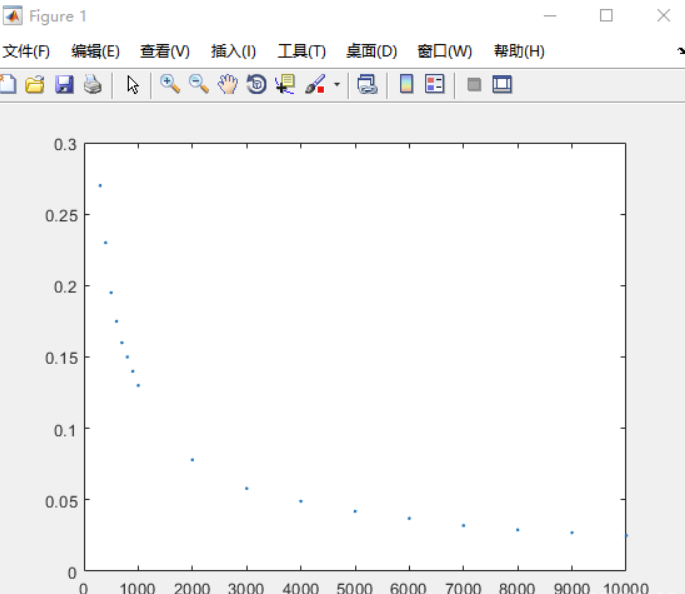Toggle the Data Cursor tool

point(285,85)
